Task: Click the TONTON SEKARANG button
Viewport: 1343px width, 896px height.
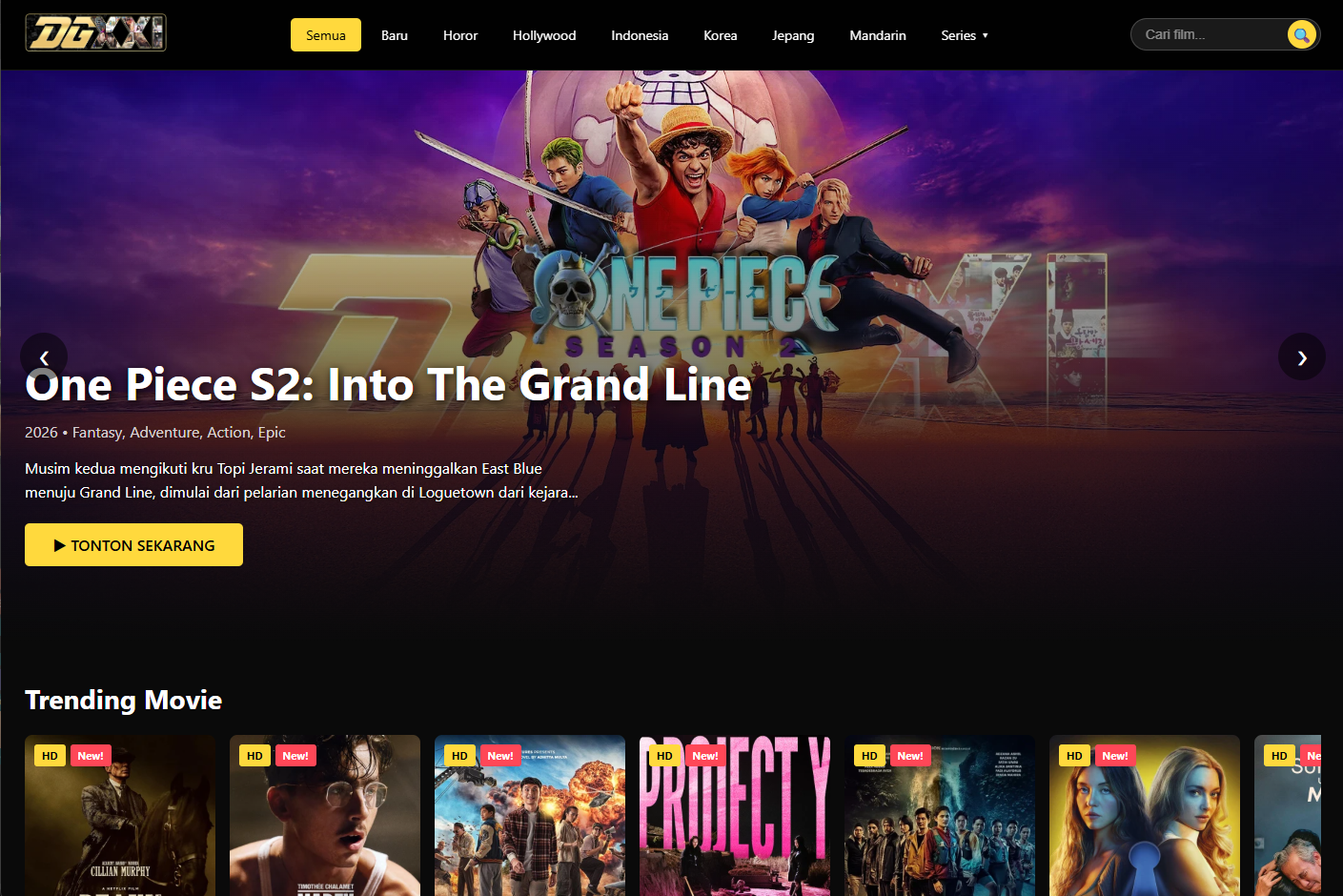Action: click(133, 545)
